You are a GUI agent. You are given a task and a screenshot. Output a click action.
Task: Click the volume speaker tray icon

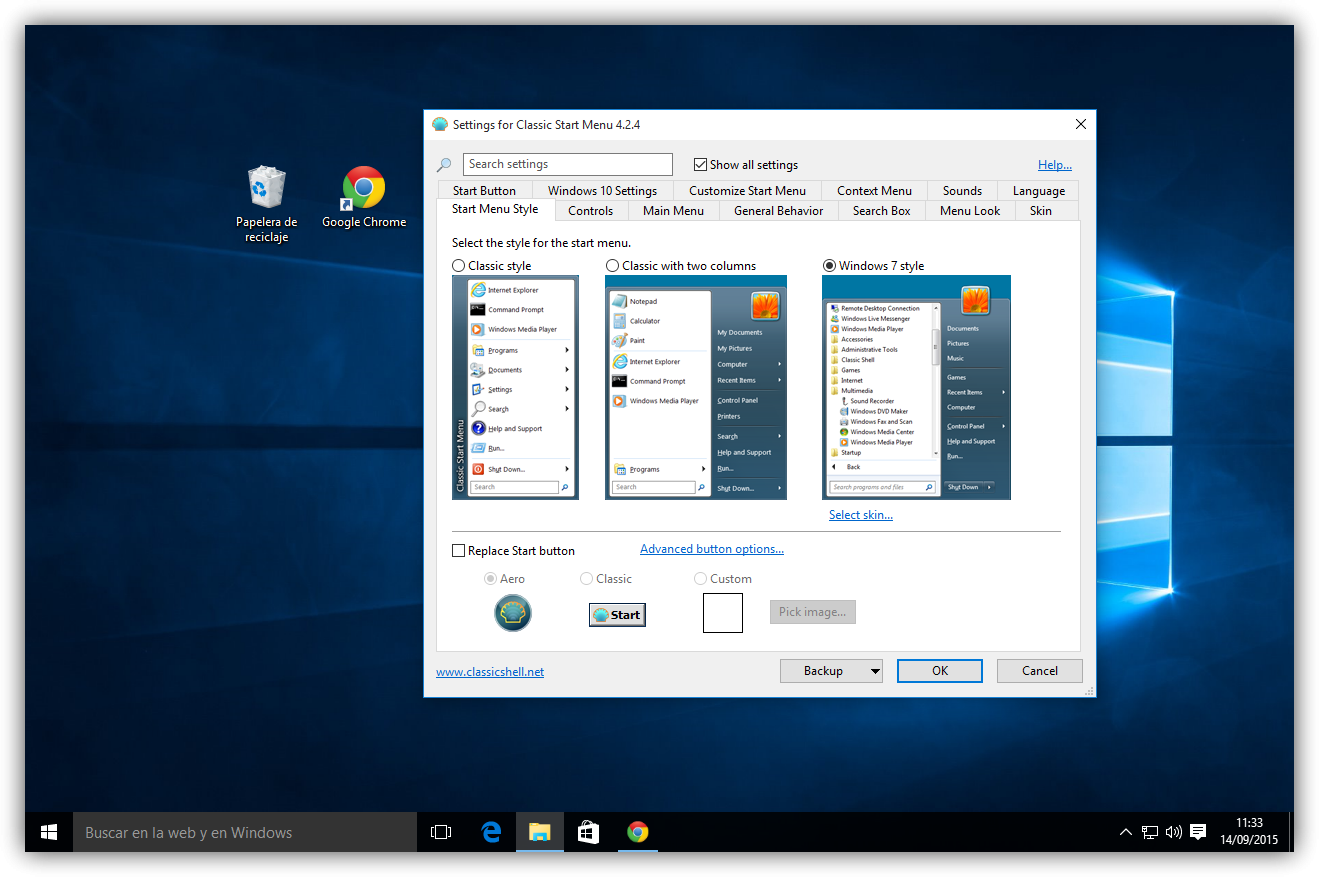[1174, 832]
